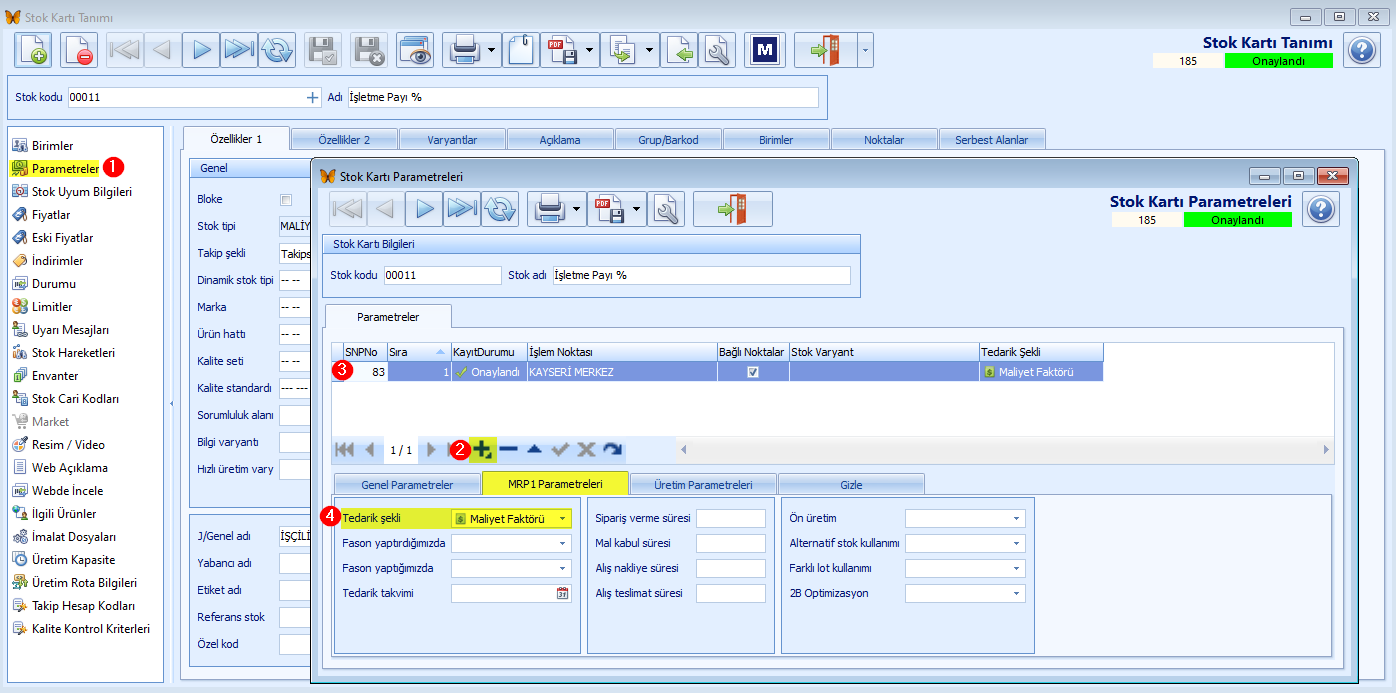Click the grid's horizontal scrollbar right arrow

coord(1326,450)
